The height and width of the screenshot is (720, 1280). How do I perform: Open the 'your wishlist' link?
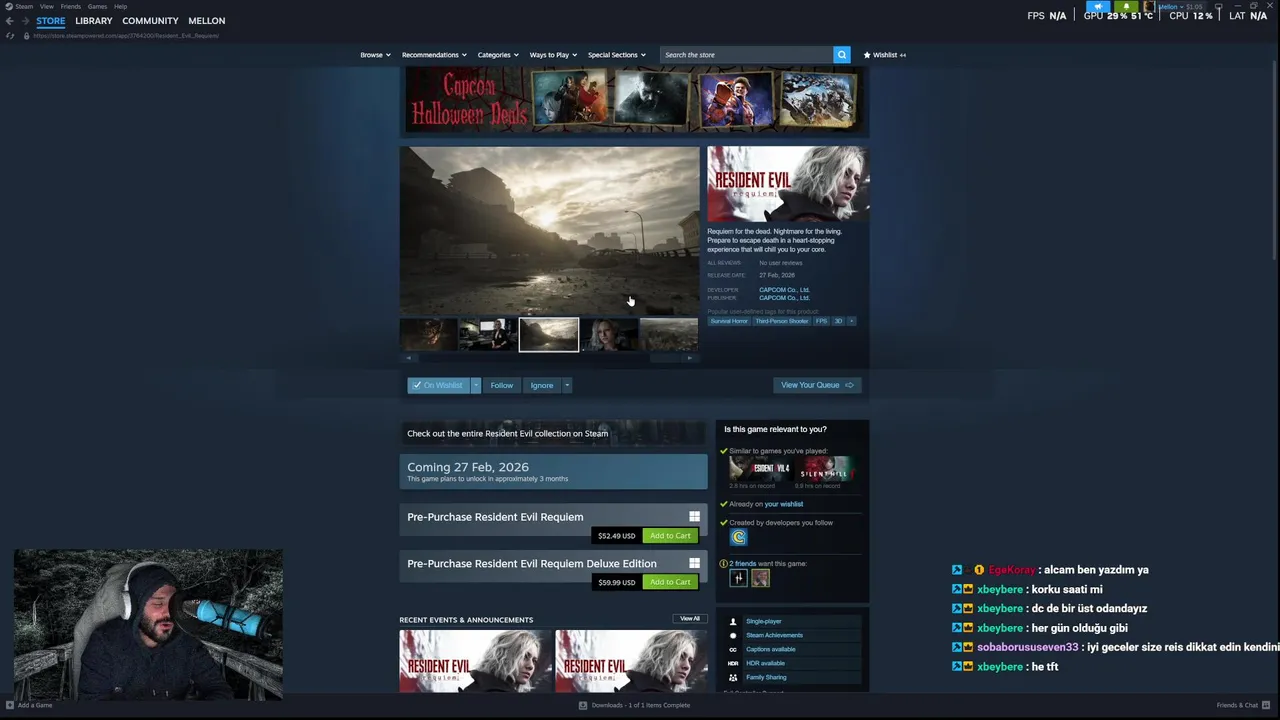[x=783, y=504]
